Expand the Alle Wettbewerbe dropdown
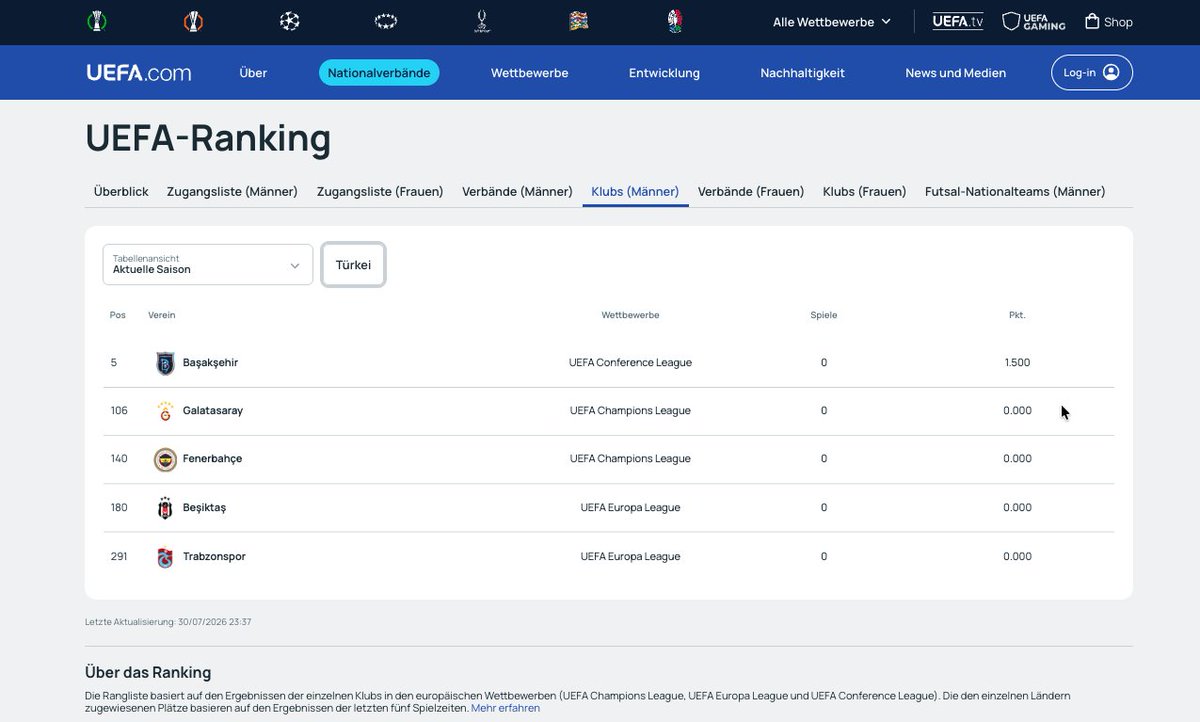Viewport: 1200px width, 722px height. tap(832, 21)
